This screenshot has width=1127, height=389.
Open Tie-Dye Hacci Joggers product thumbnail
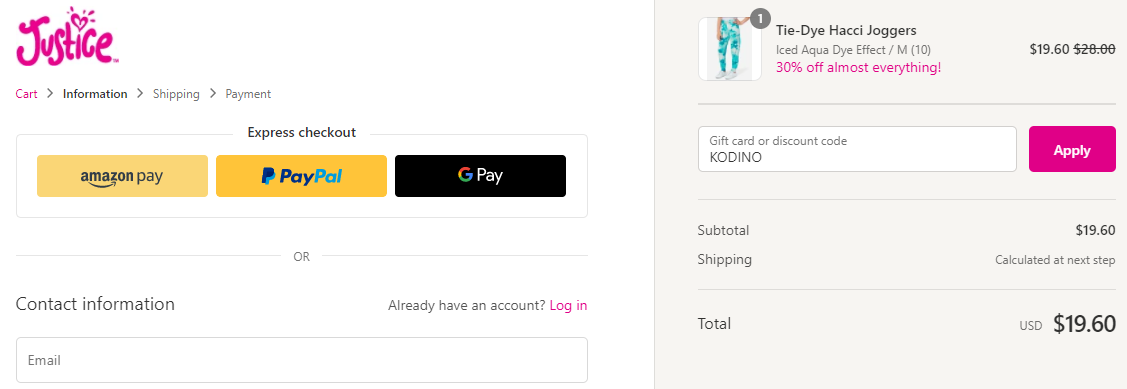click(x=730, y=49)
